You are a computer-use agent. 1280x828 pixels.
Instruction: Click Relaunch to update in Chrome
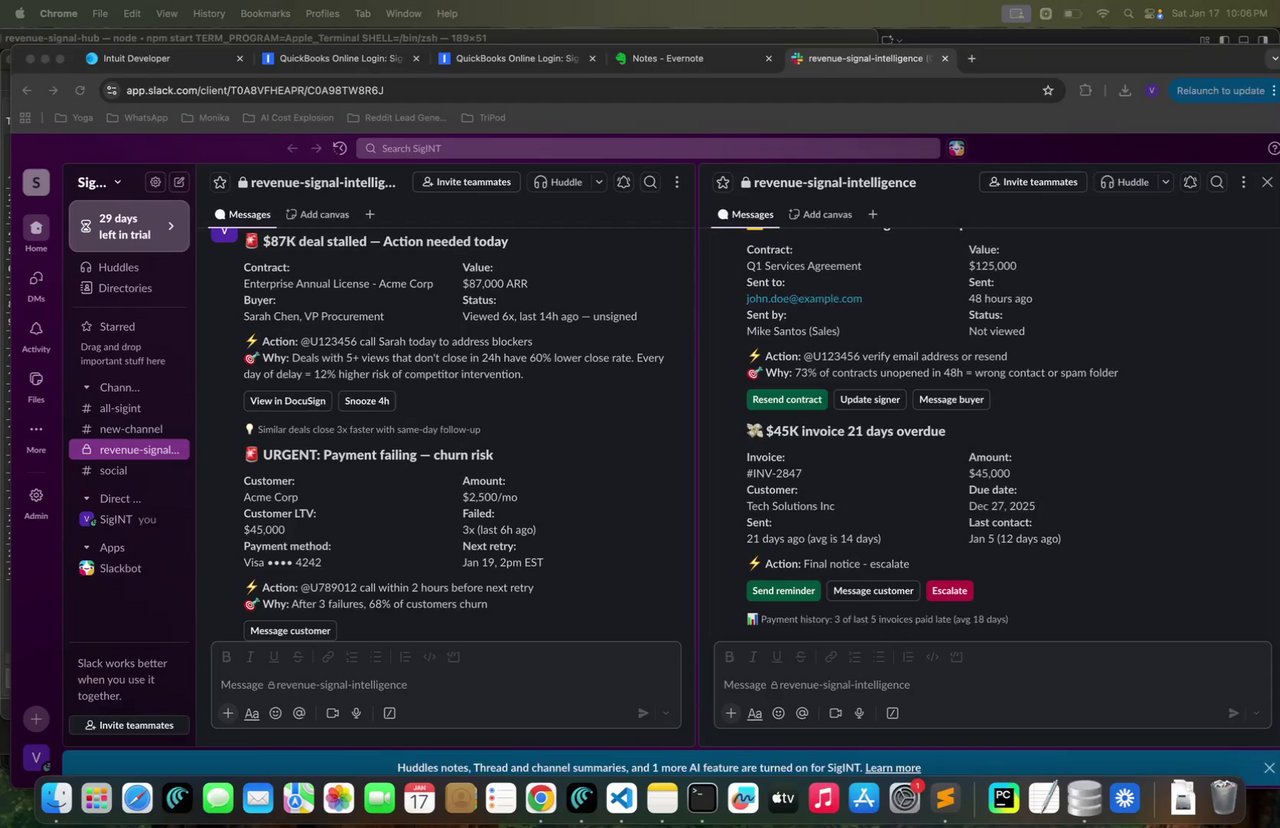tap(1220, 90)
